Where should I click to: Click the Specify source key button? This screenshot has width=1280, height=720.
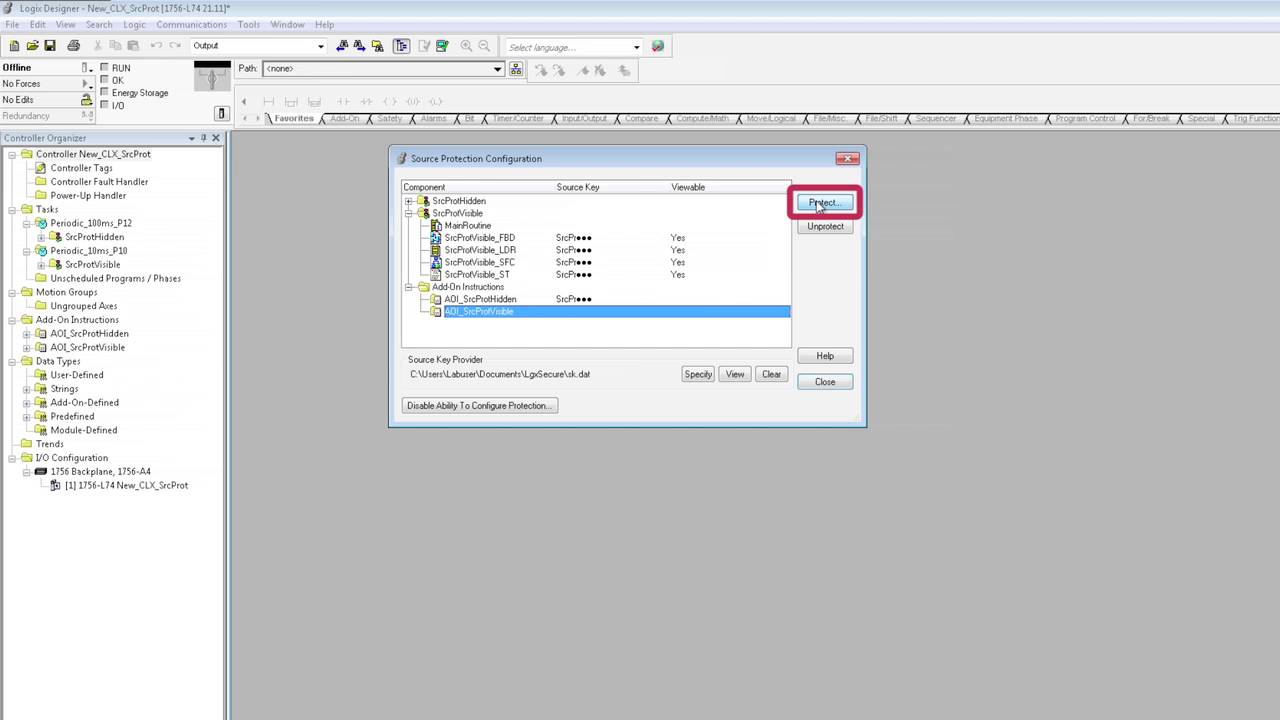click(698, 374)
